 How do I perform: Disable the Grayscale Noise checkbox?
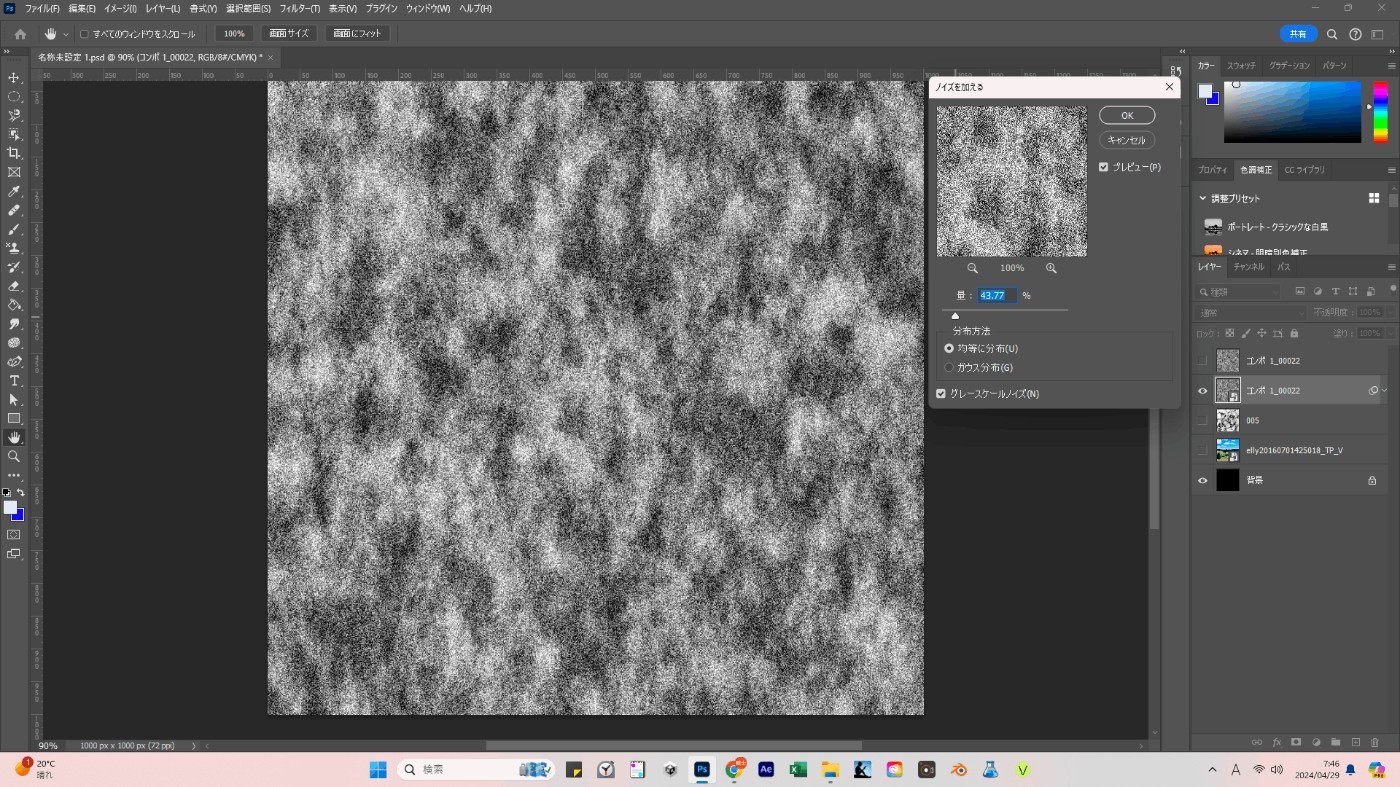tap(941, 394)
